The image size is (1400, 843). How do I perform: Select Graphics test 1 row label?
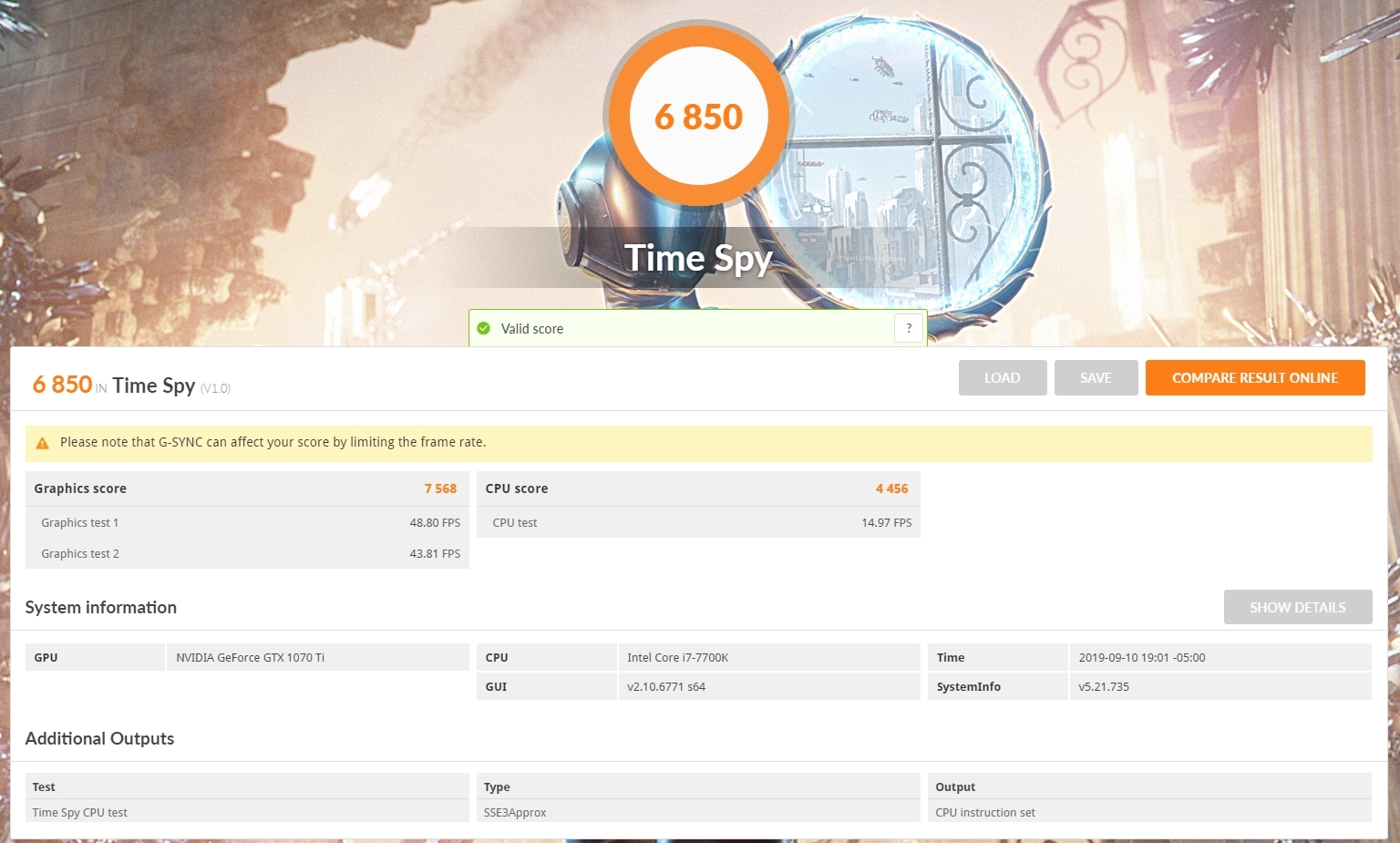(80, 523)
